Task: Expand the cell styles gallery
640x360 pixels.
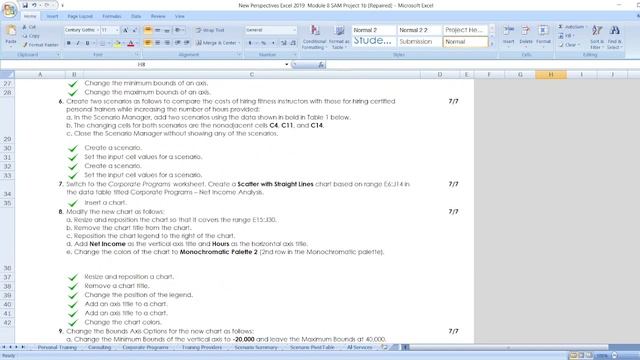Action: coord(491,44)
